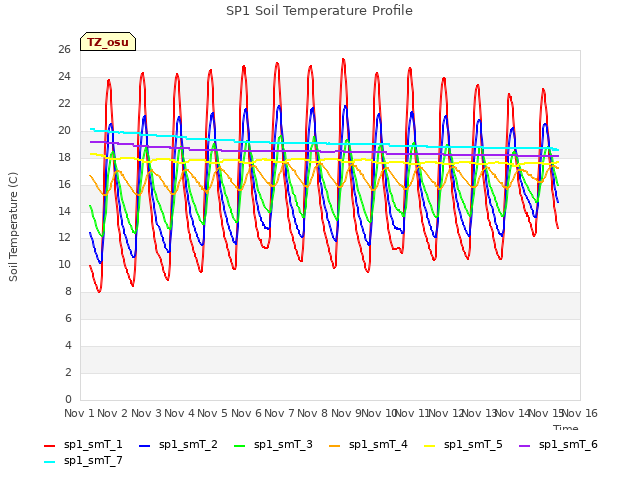Click the 0 y-axis tick label

pos(68,399)
